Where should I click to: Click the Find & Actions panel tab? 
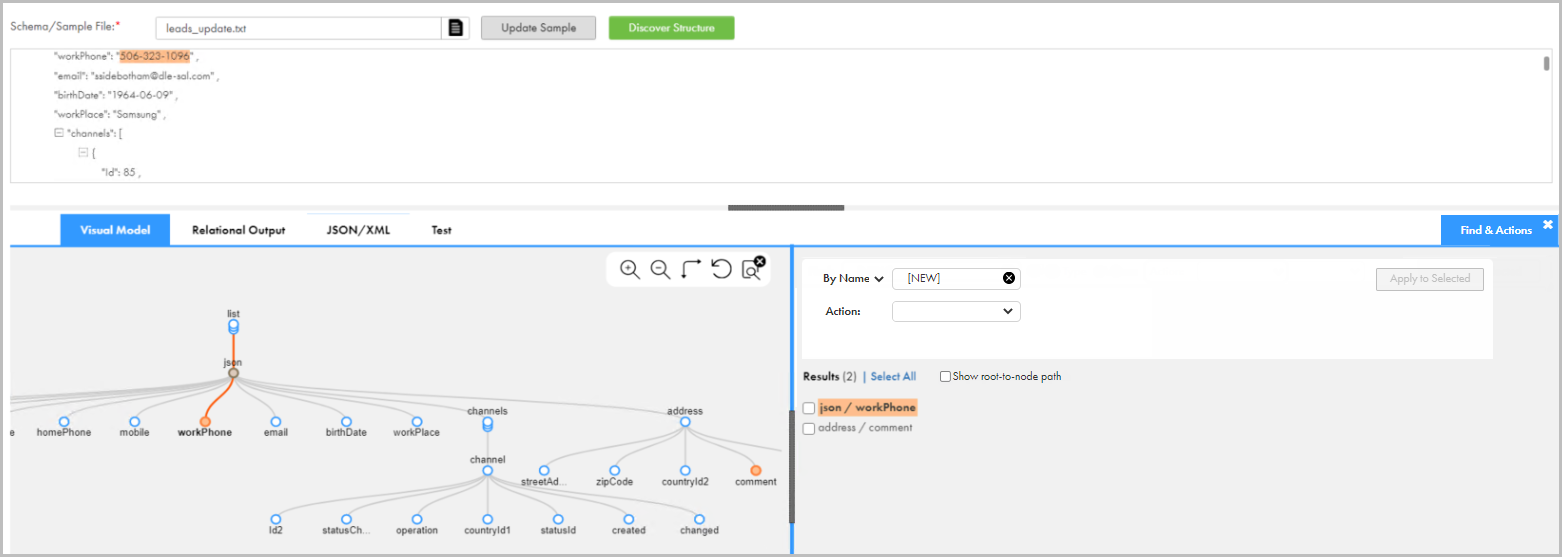[1495, 230]
